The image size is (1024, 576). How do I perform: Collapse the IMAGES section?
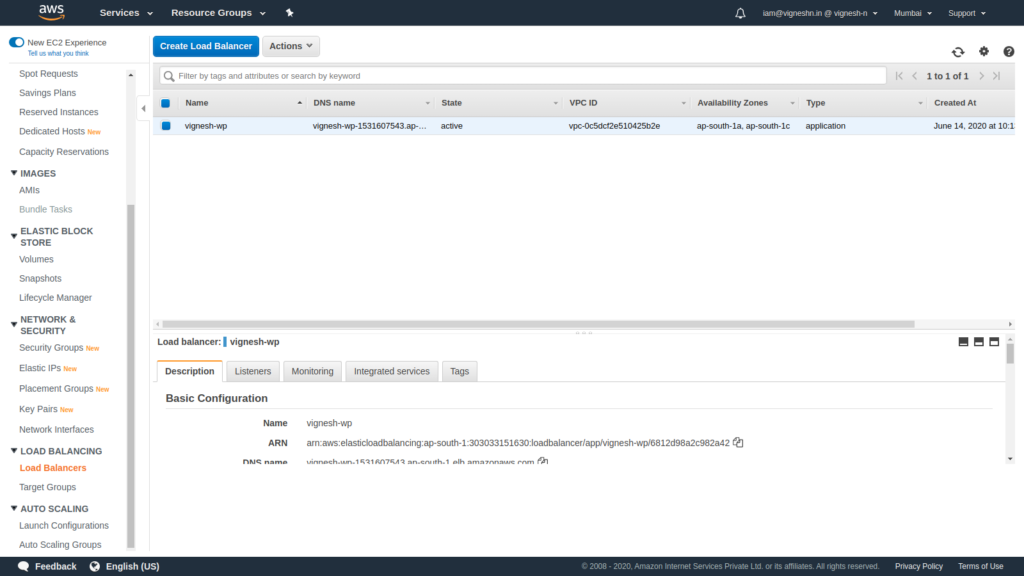point(14,173)
